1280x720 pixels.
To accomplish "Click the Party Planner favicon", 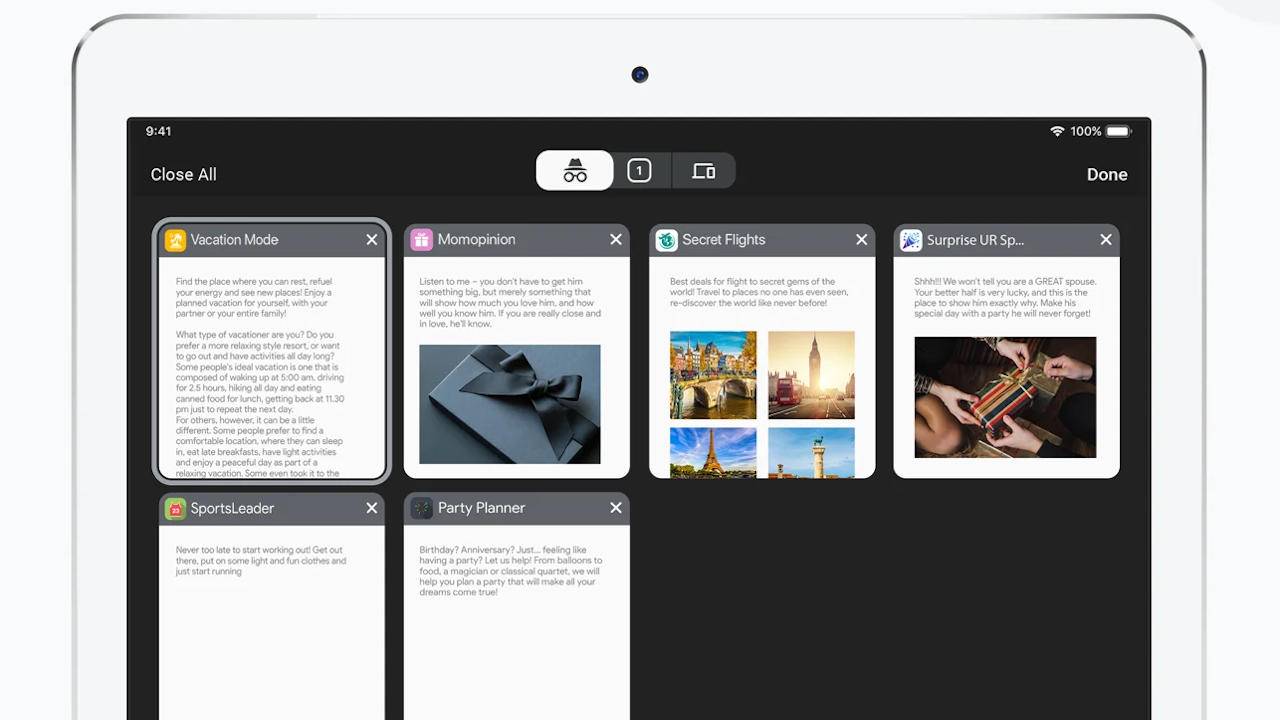I will point(421,508).
